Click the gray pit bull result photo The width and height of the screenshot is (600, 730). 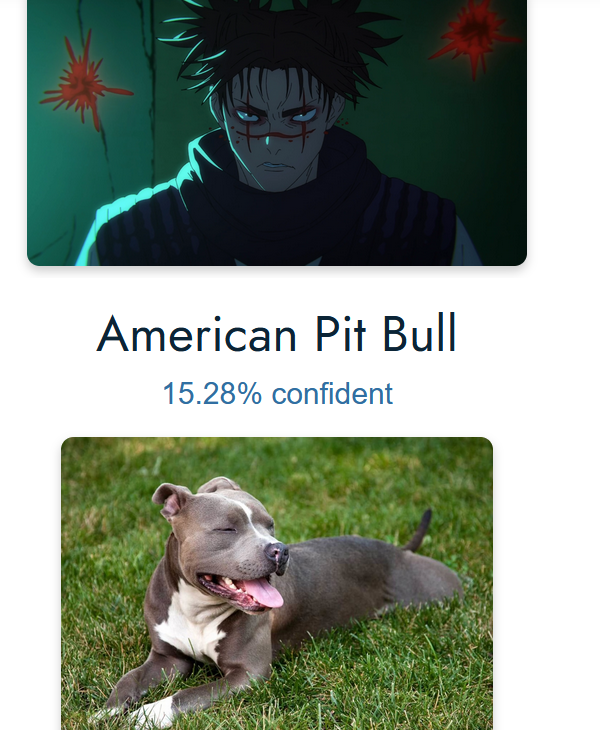pyautogui.click(x=277, y=583)
